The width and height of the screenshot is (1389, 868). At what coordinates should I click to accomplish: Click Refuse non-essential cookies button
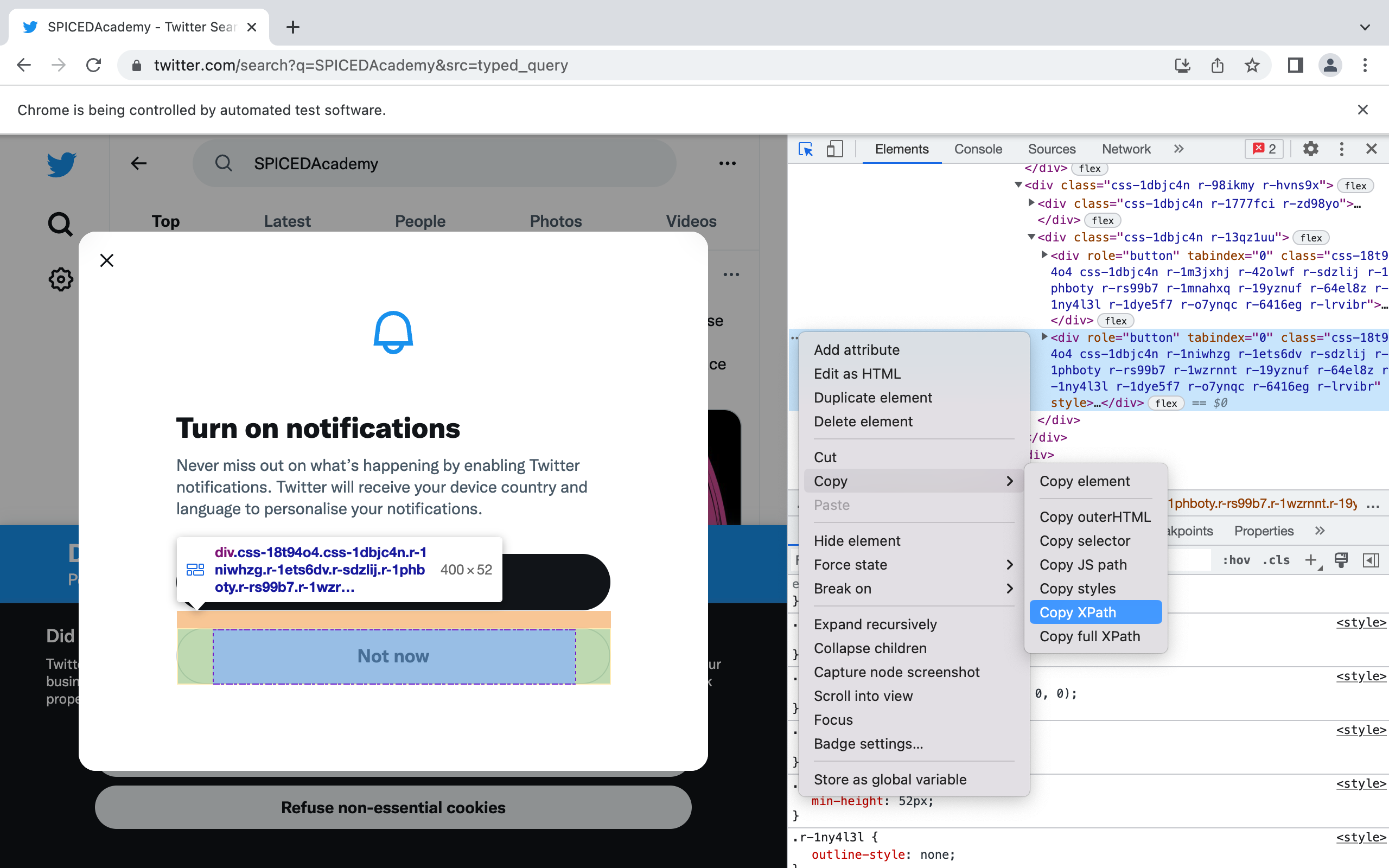pyautogui.click(x=393, y=808)
